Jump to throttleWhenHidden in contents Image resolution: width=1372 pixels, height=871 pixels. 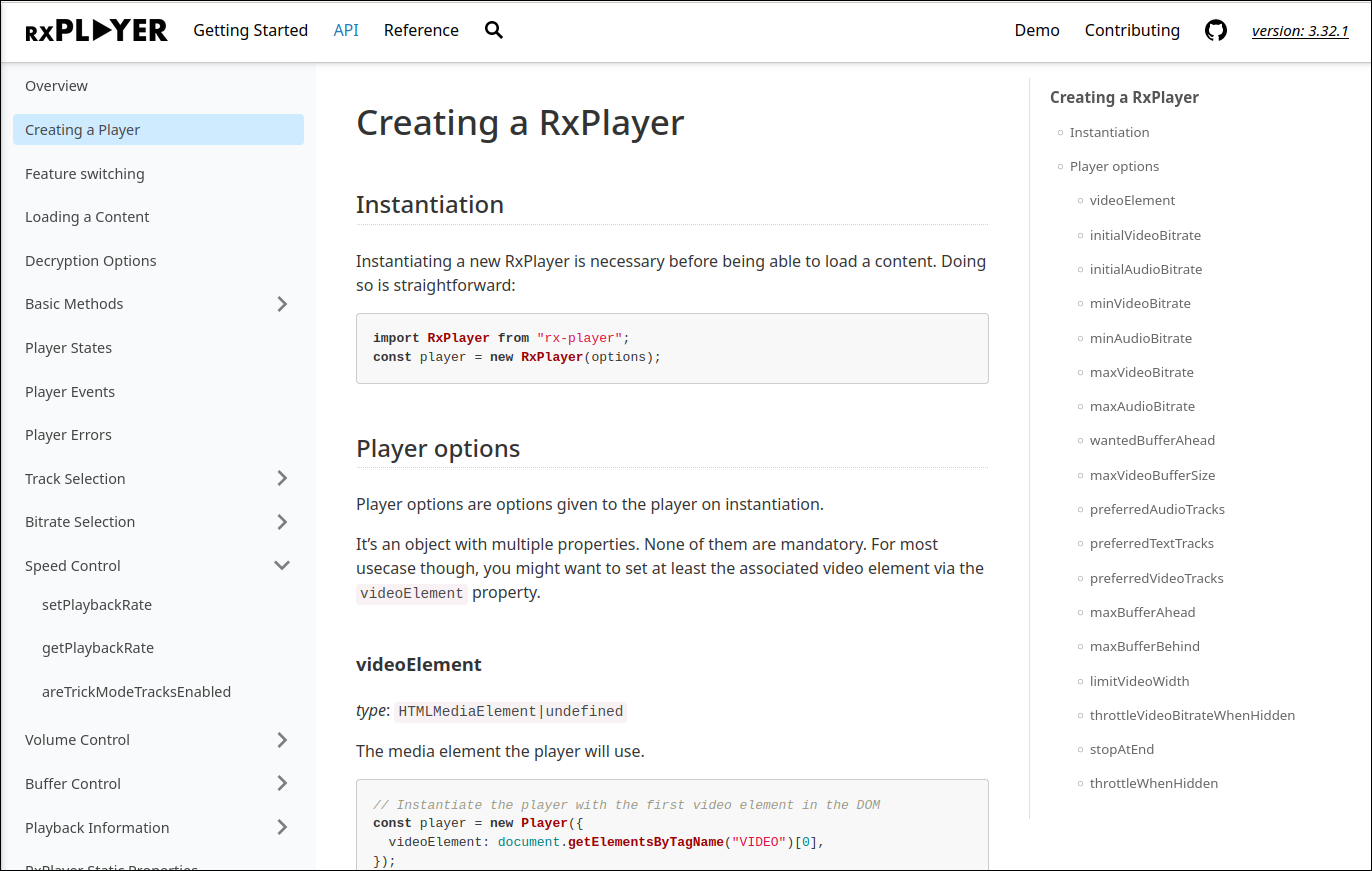click(1154, 783)
